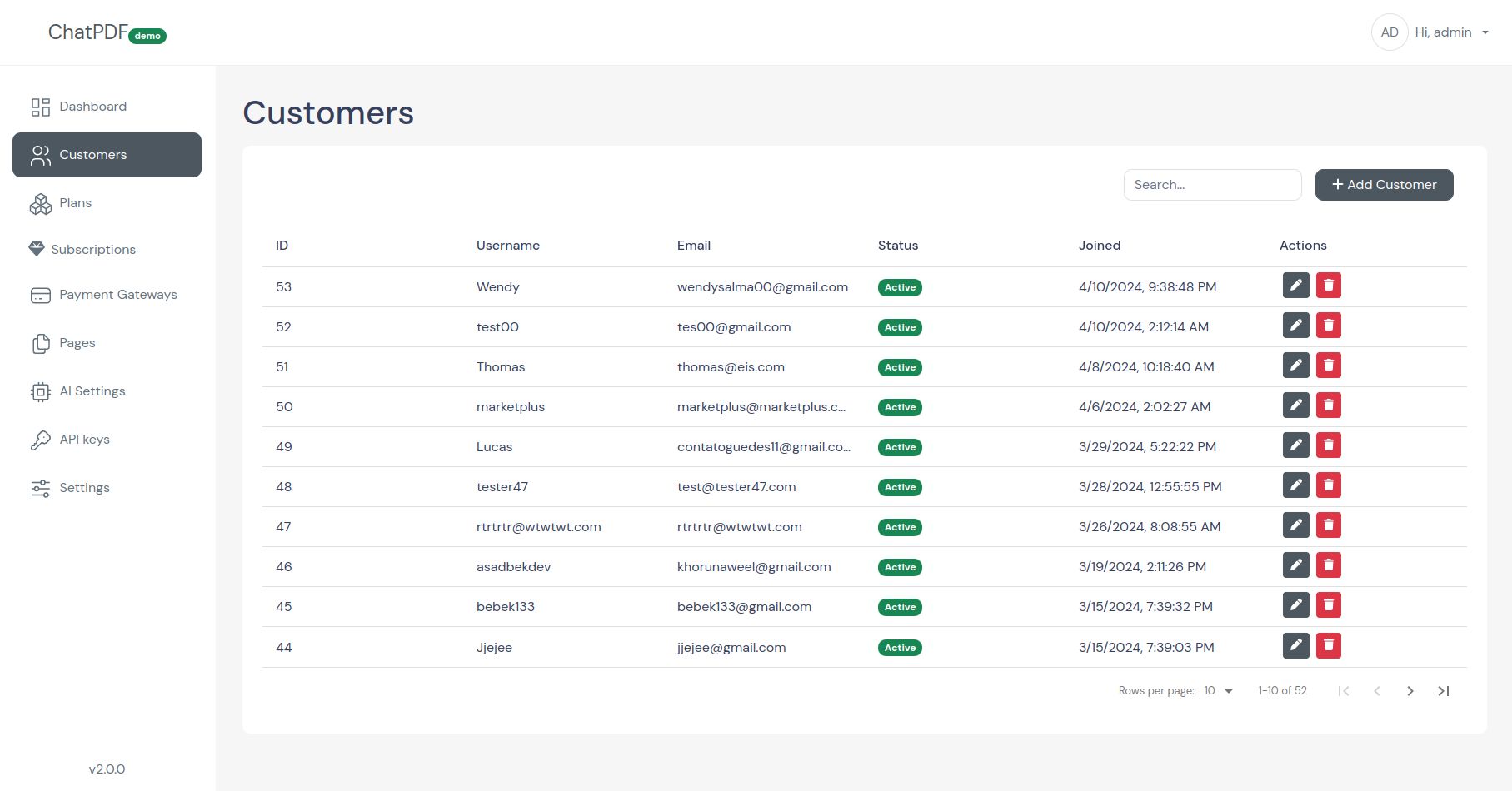This screenshot has height=791, width=1512.
Task: Click the Active badge for Wendy
Action: [900, 287]
